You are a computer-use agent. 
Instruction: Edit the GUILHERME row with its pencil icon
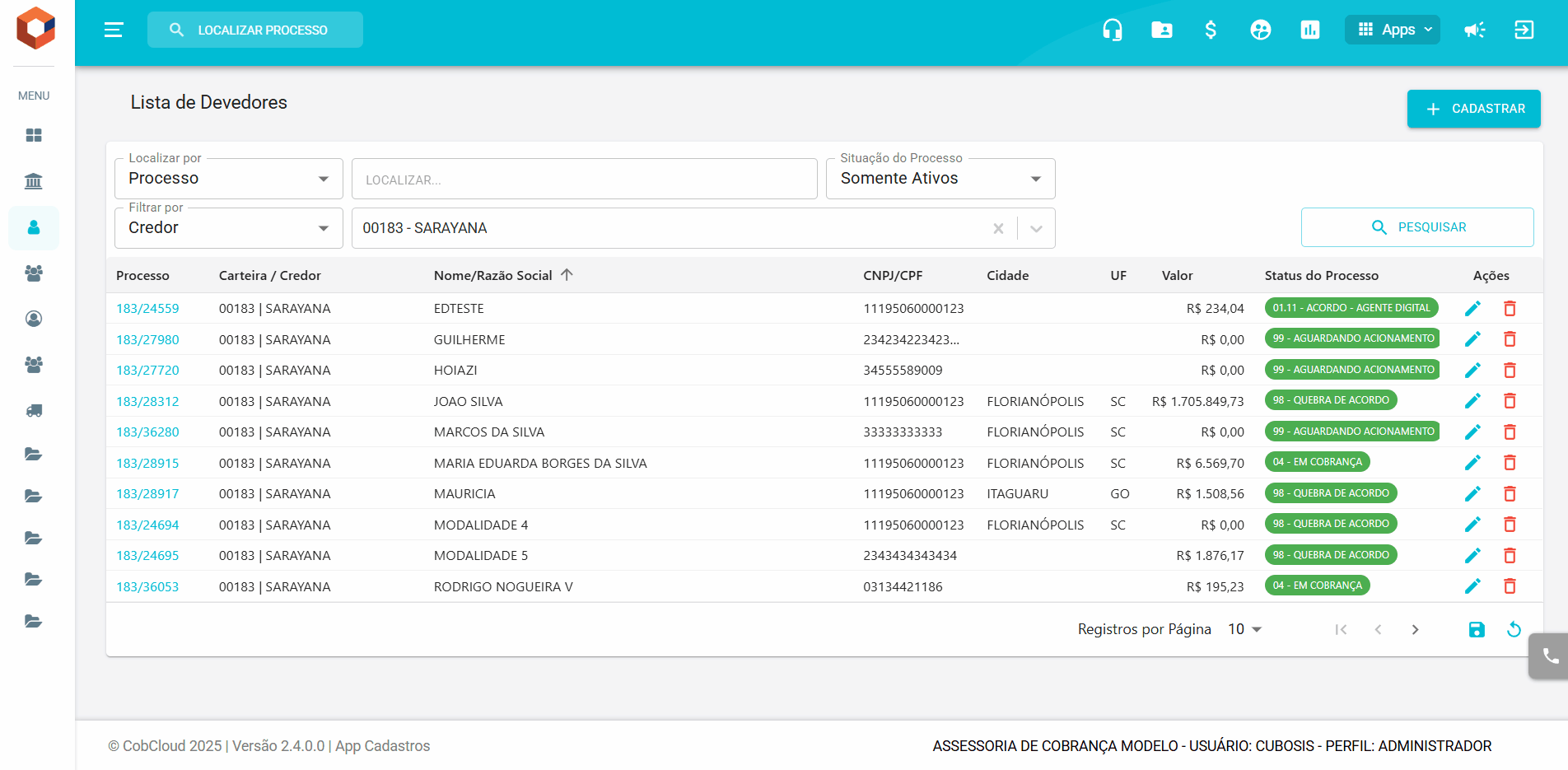pyautogui.click(x=1472, y=338)
